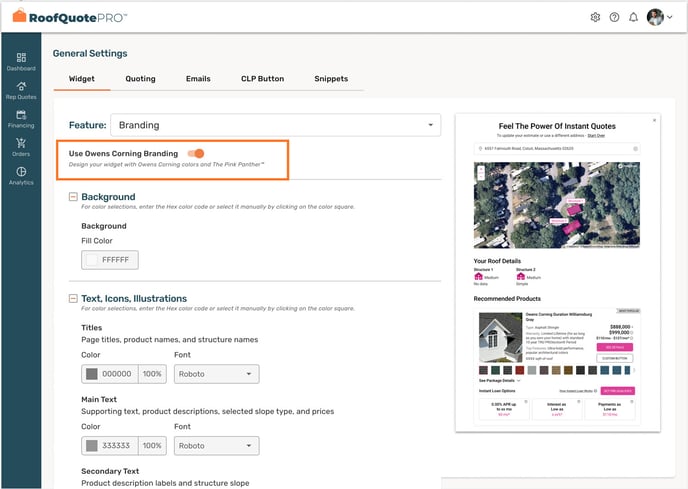Open Background fill color swatch FFFFFF

click(92, 260)
